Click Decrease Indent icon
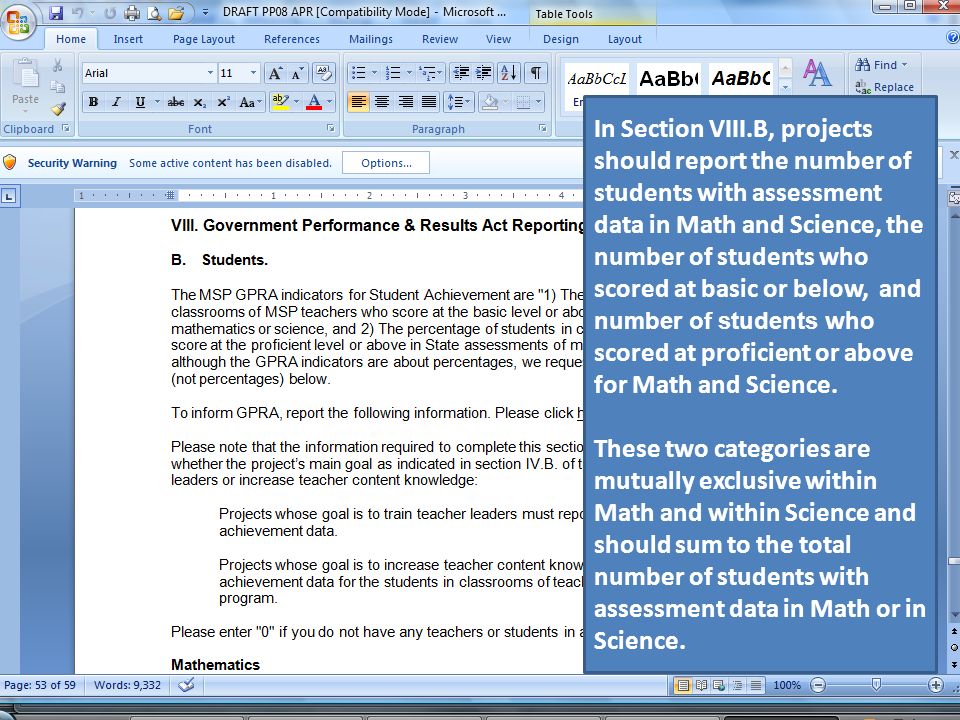The image size is (960, 720). [461, 73]
